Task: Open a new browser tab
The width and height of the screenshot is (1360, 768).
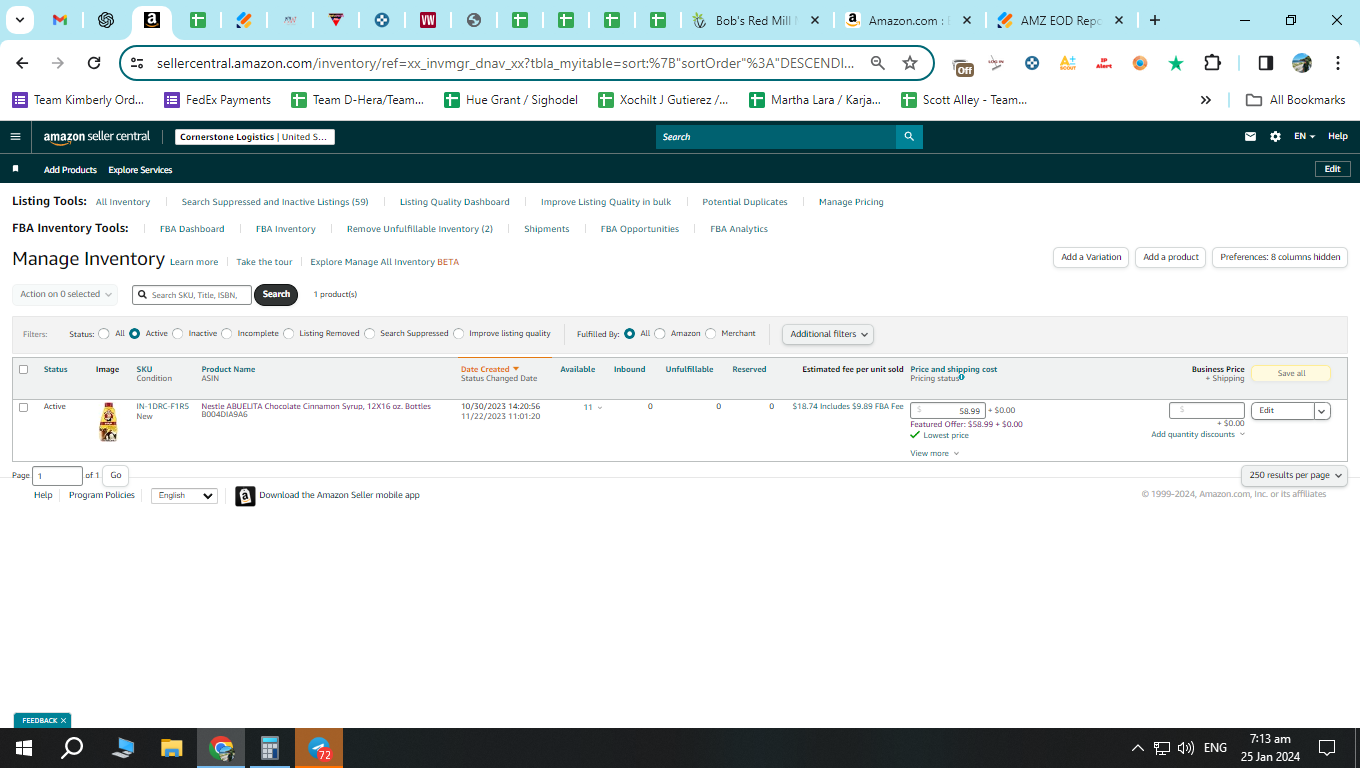Action: (x=1155, y=20)
